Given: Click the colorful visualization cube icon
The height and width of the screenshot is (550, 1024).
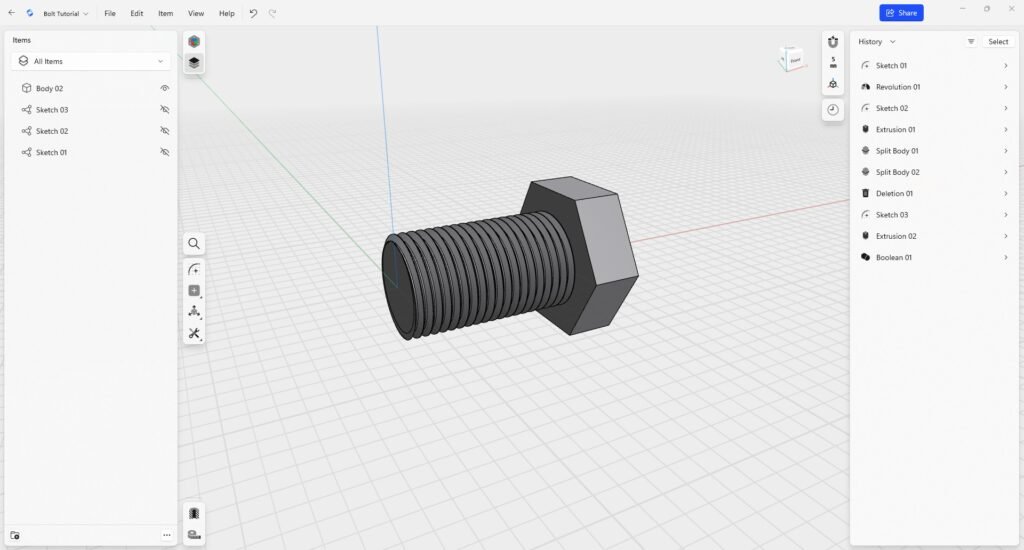Looking at the screenshot, I should (194, 41).
